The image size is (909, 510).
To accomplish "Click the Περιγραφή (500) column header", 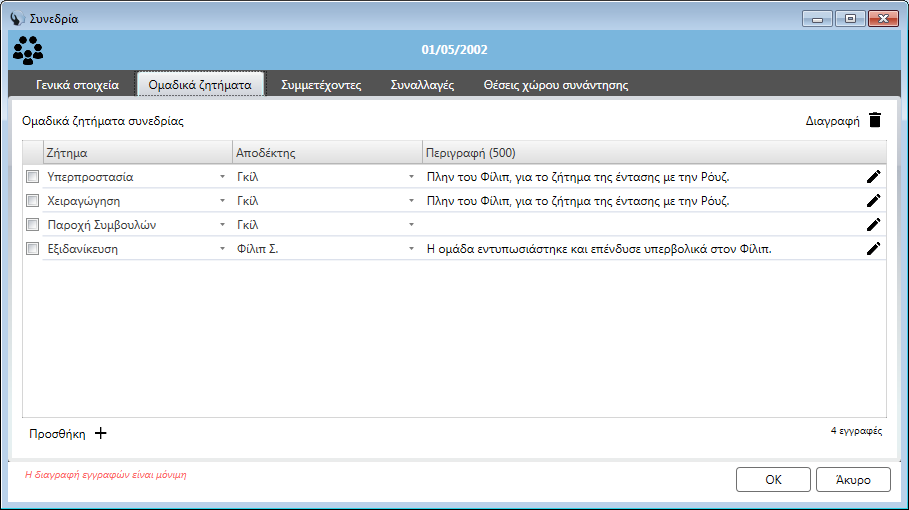I will [654, 153].
